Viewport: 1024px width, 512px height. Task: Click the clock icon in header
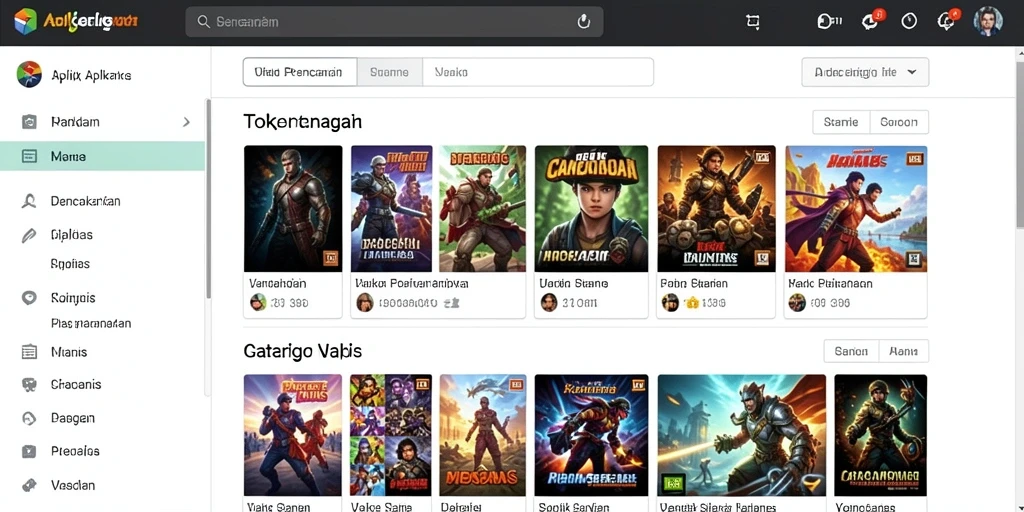coord(909,22)
